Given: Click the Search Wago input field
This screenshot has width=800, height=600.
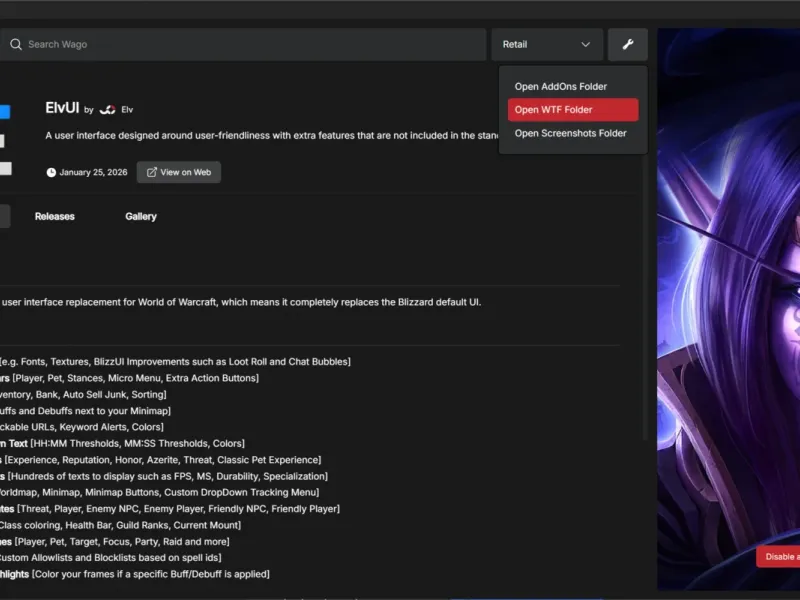Looking at the screenshot, I should tap(242, 44).
